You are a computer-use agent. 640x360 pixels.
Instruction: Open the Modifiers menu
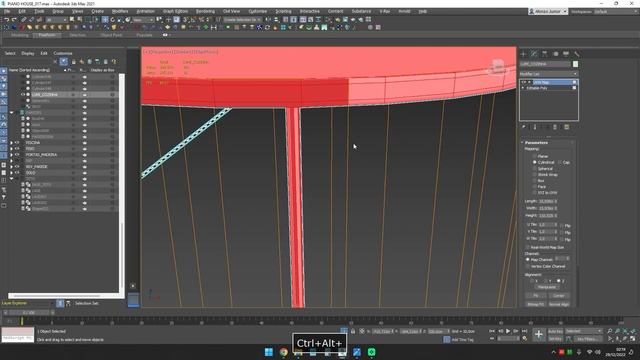[120, 11]
